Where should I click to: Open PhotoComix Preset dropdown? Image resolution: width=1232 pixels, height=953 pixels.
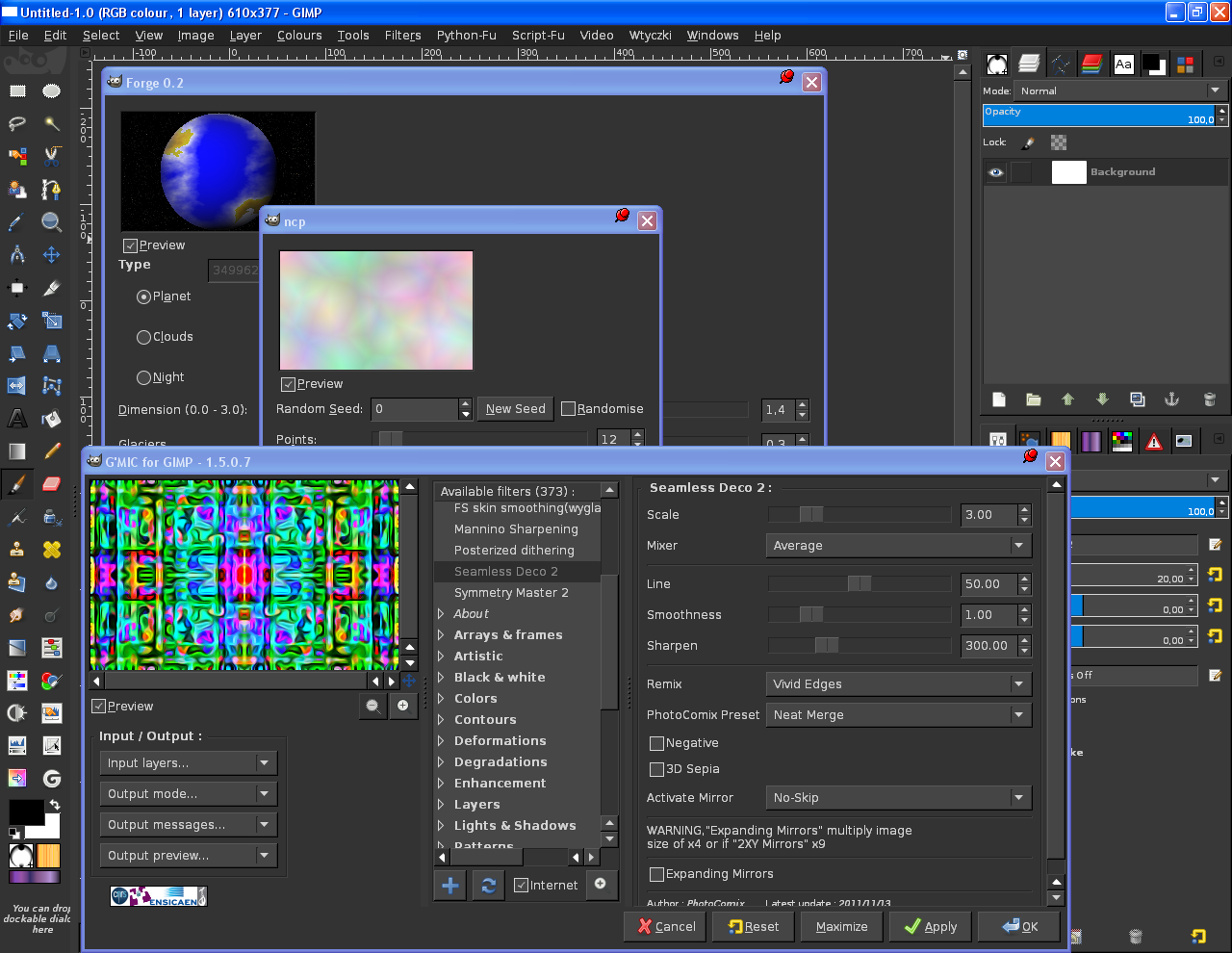899,715
